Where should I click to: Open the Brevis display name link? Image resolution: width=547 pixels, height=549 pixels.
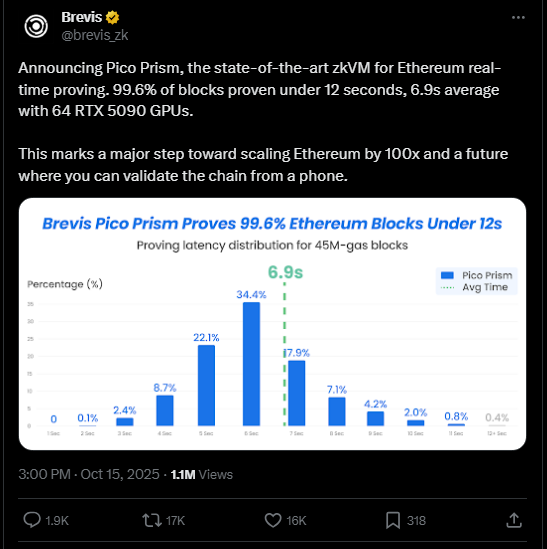82,17
